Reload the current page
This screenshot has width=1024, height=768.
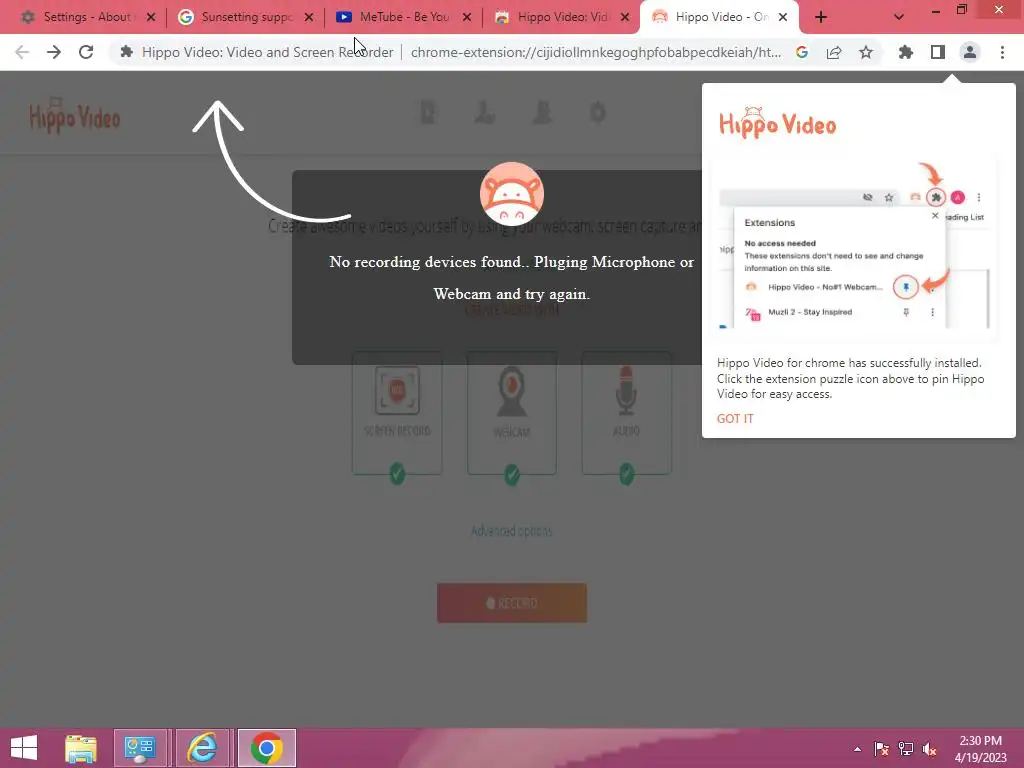86,52
